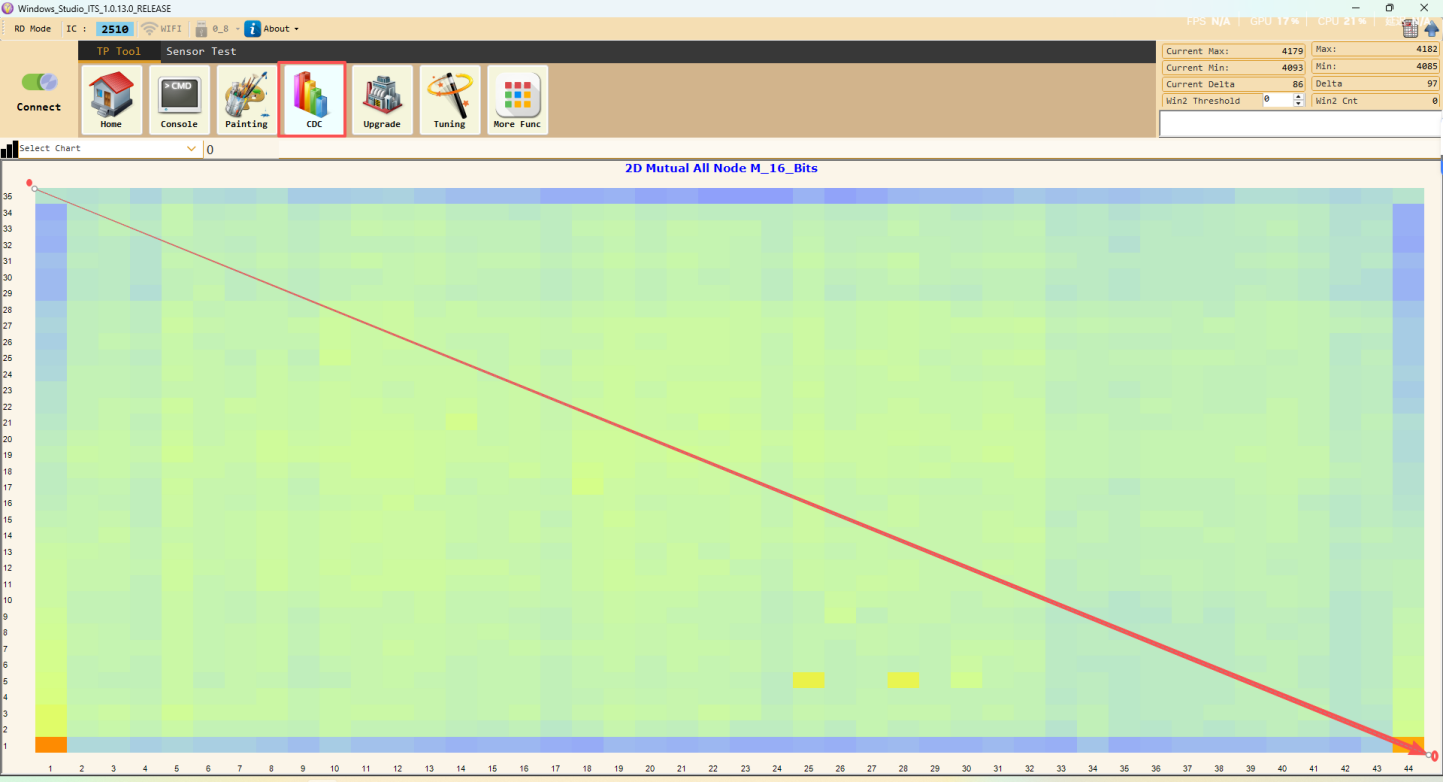
Task: Open the Home tool
Action: coord(111,100)
